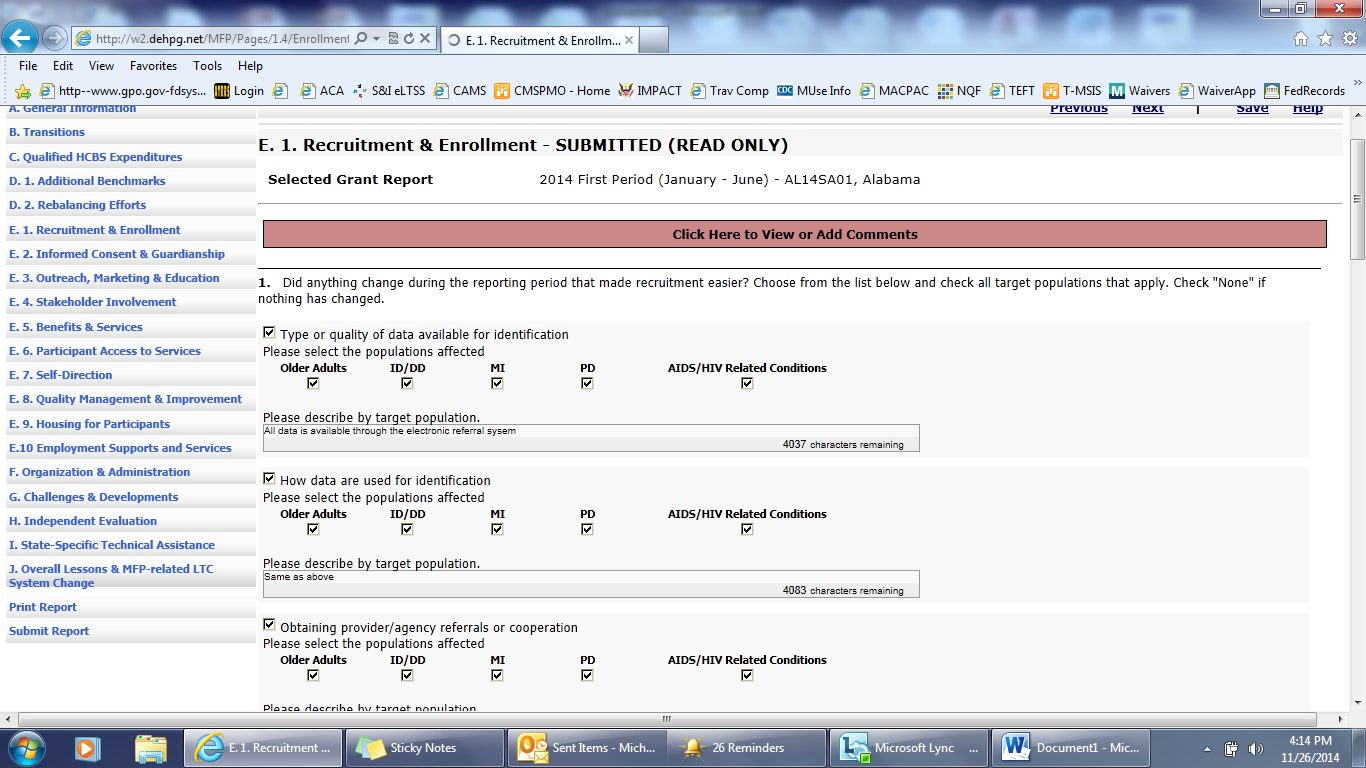The image size is (1366, 768).
Task: Open the FedRecords favorite
Action: tap(1305, 91)
